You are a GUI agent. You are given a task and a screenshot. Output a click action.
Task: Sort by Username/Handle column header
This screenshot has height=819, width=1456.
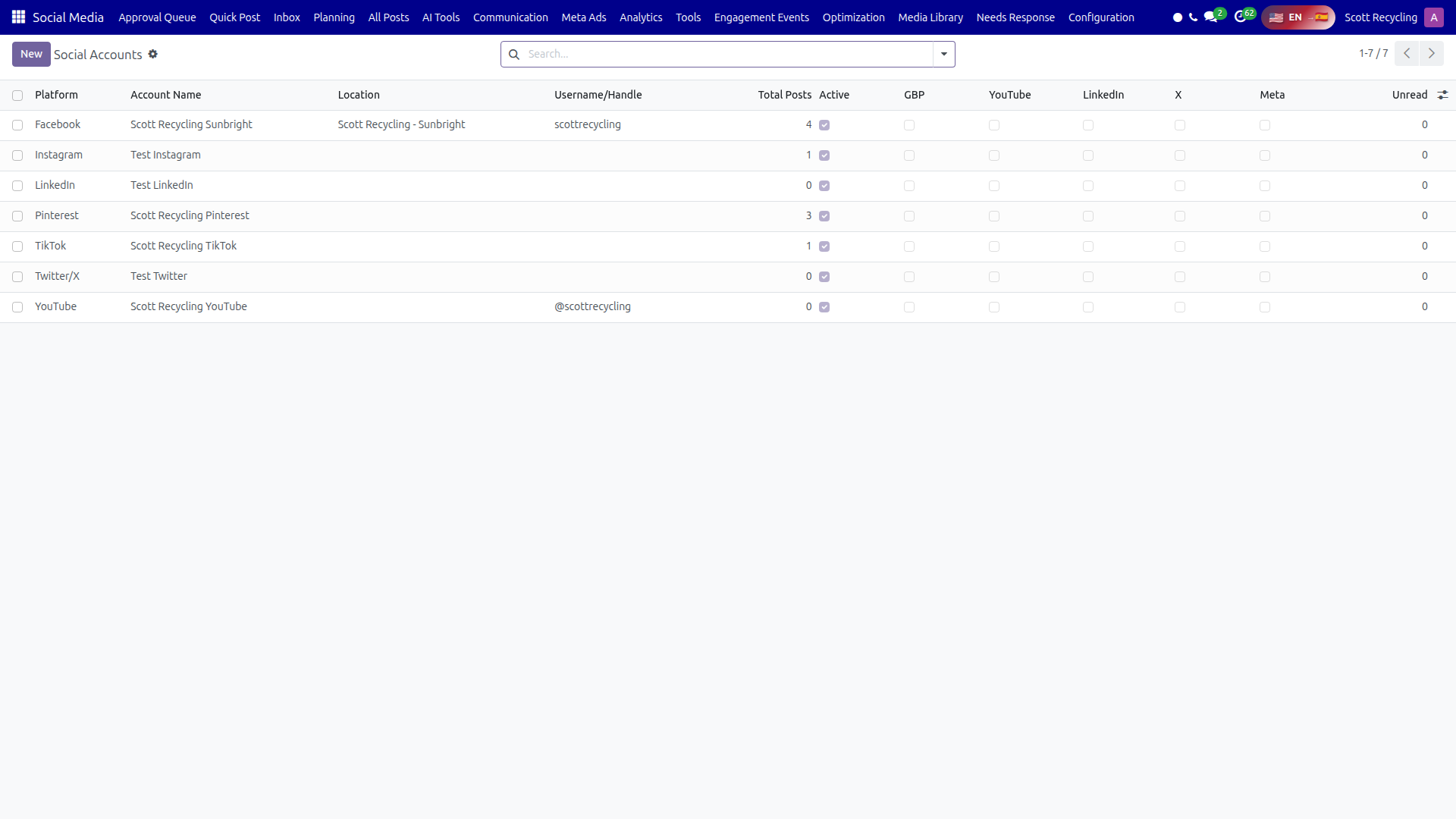598,95
